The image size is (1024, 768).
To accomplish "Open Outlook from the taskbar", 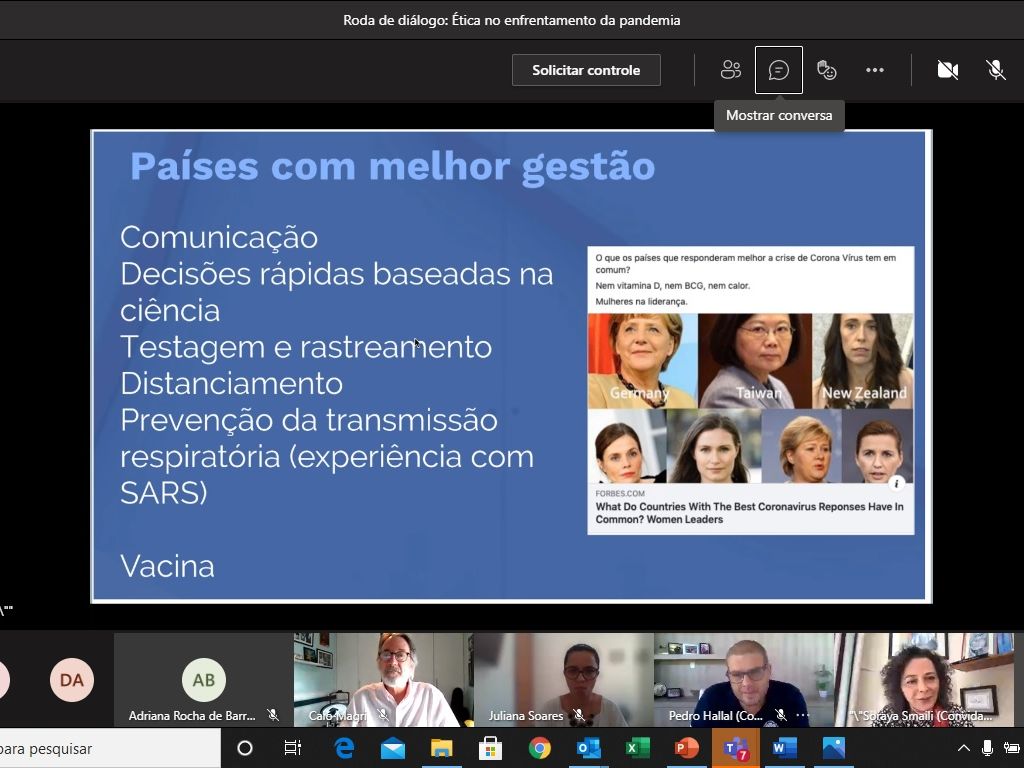I will tap(589, 748).
